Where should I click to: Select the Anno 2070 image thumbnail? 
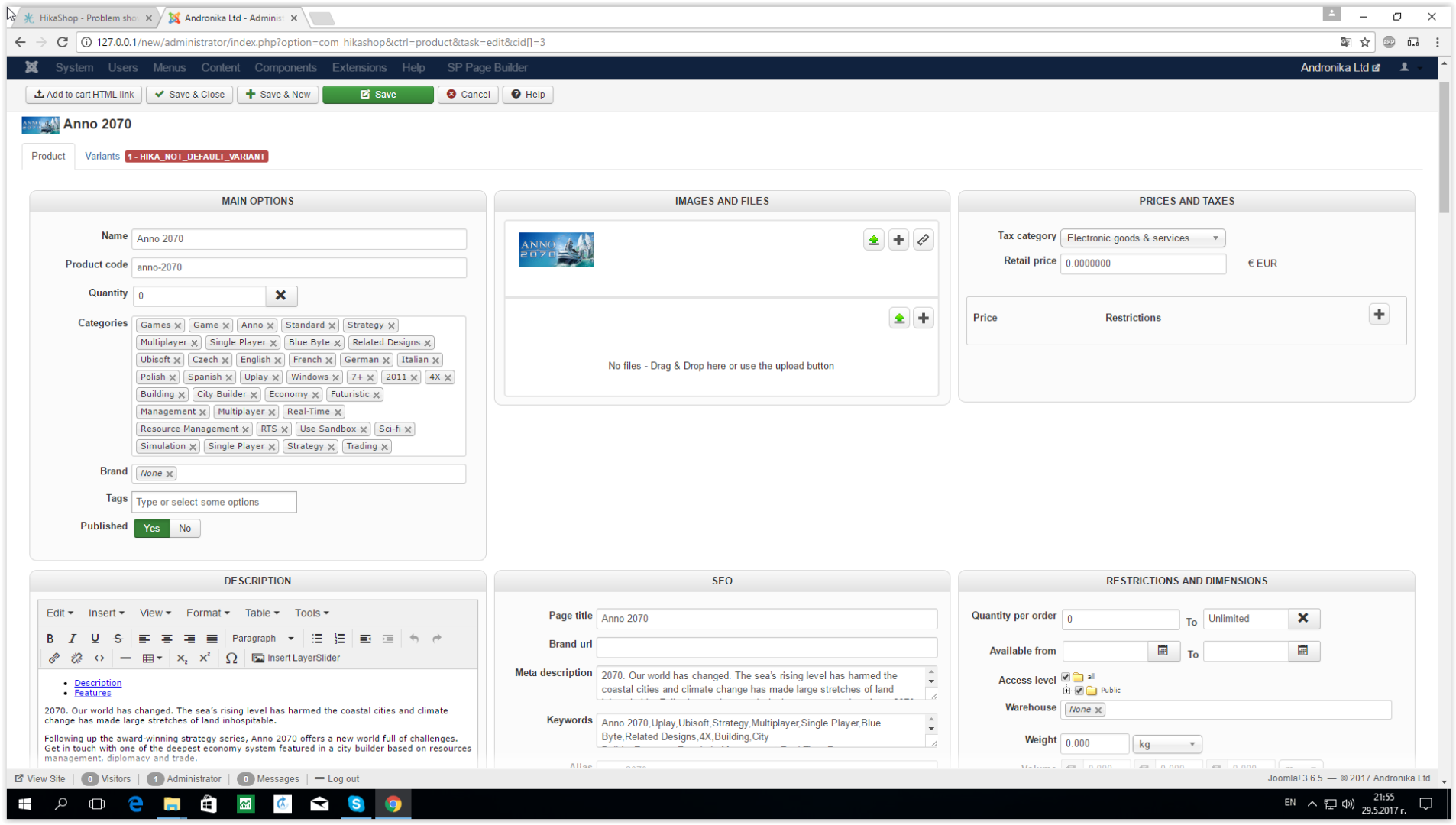coord(556,250)
